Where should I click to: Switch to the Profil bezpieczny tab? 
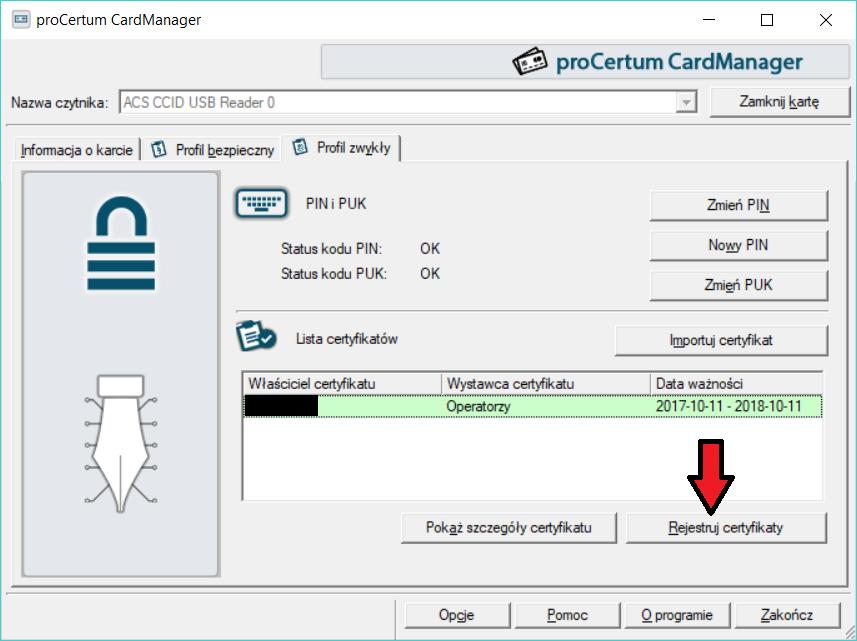[213, 150]
